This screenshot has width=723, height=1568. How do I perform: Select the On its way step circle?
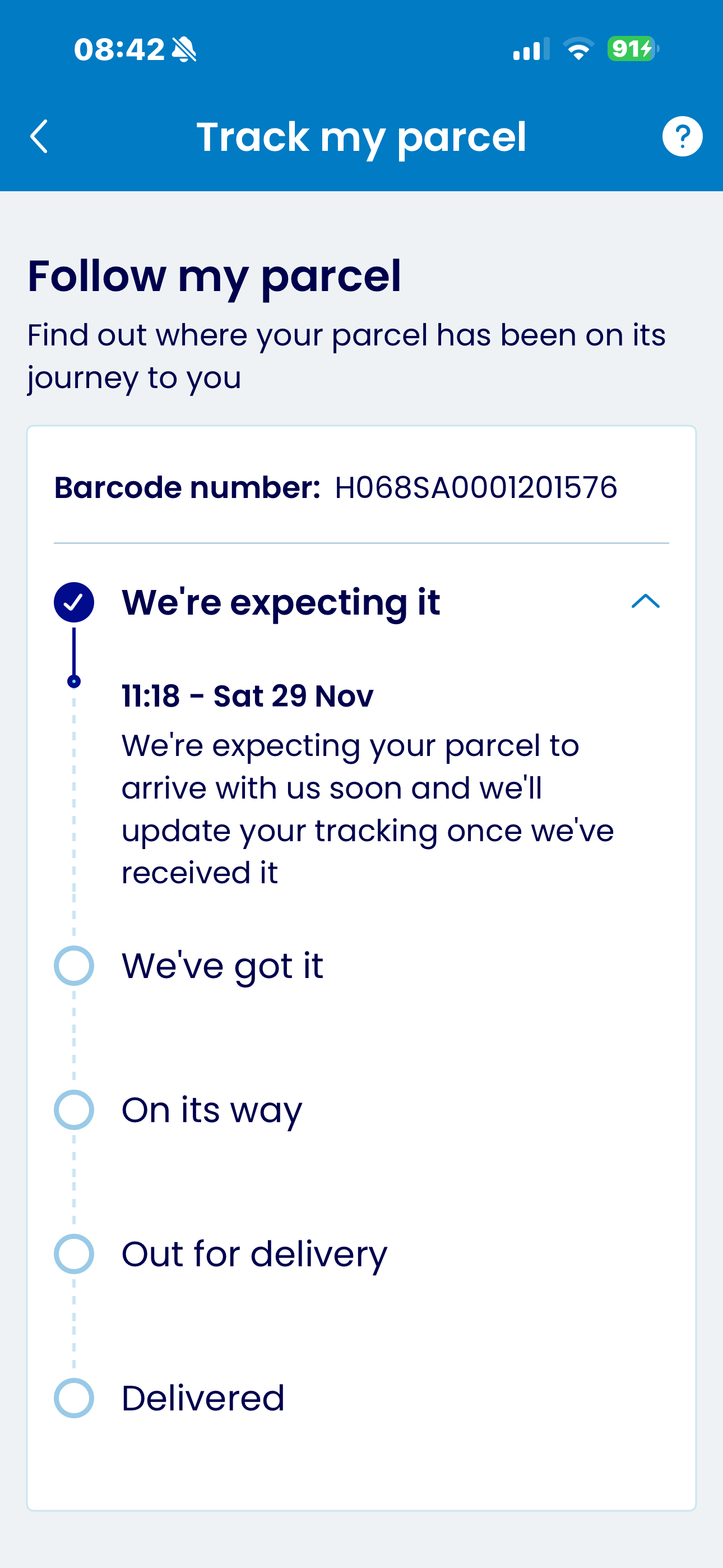(x=73, y=1110)
